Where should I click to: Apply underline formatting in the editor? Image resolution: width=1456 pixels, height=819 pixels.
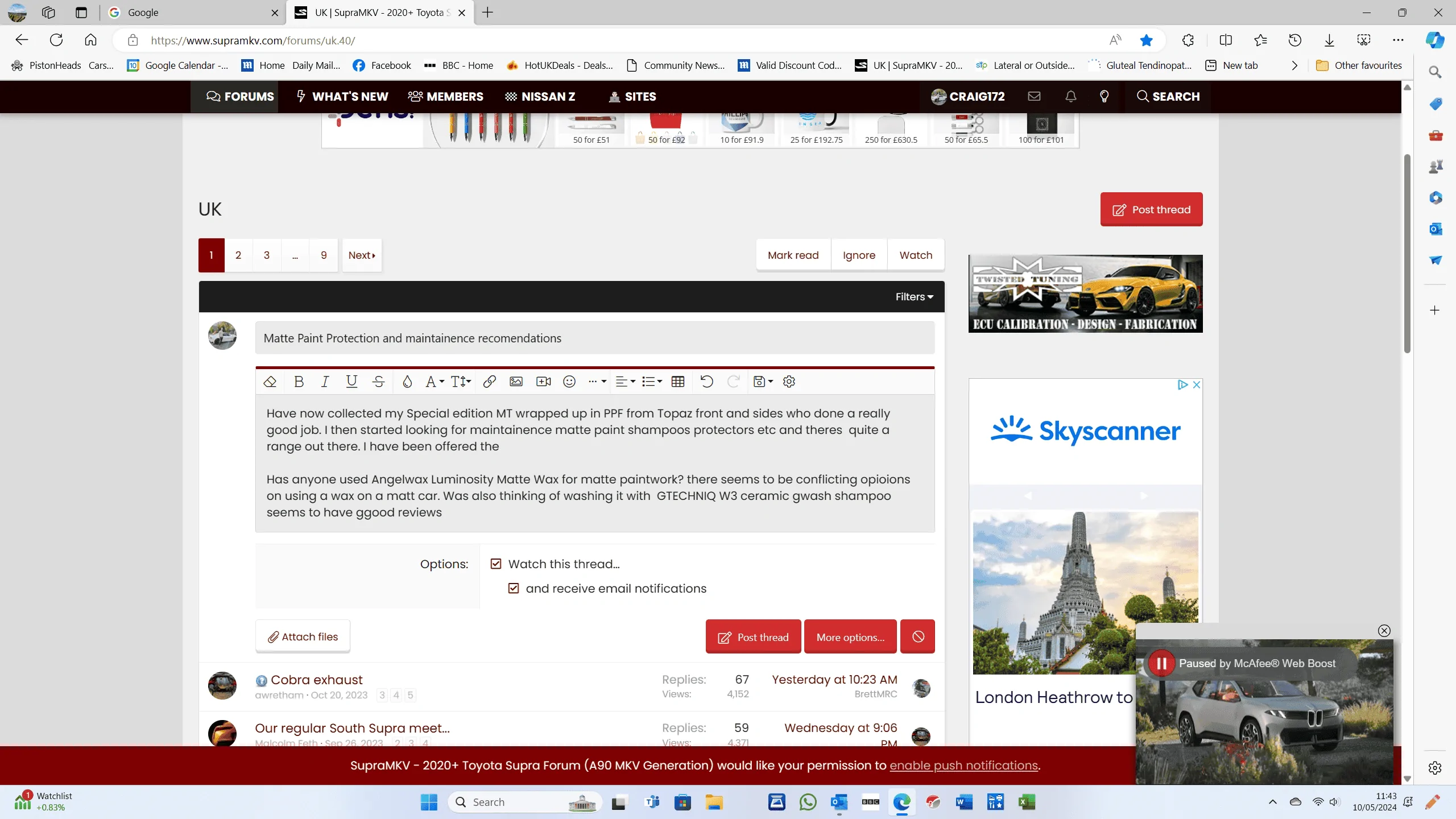[351, 382]
